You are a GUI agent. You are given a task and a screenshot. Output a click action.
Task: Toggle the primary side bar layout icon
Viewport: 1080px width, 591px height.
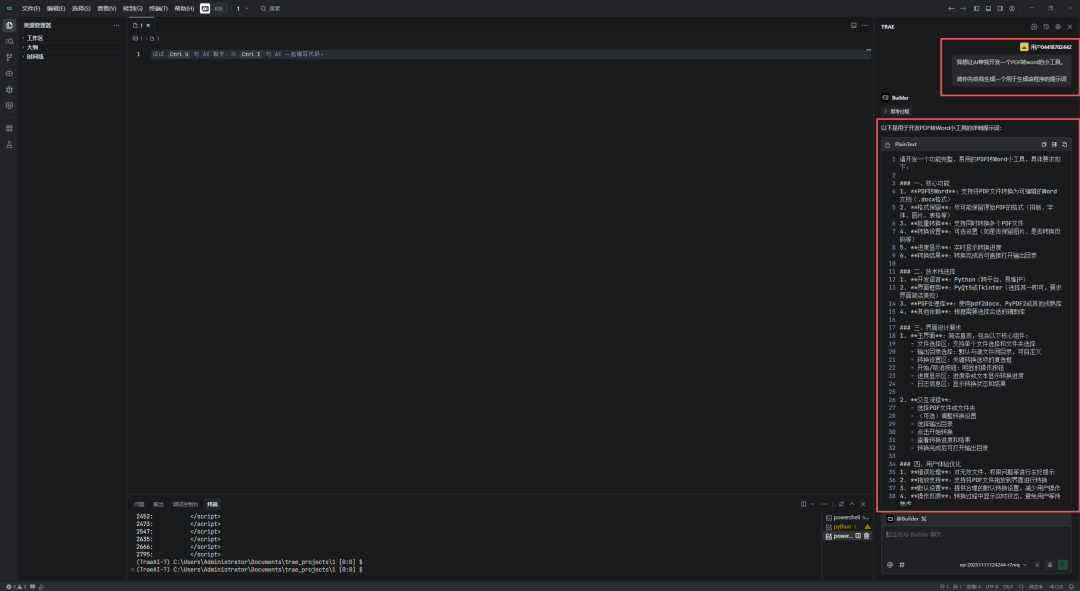point(976,8)
